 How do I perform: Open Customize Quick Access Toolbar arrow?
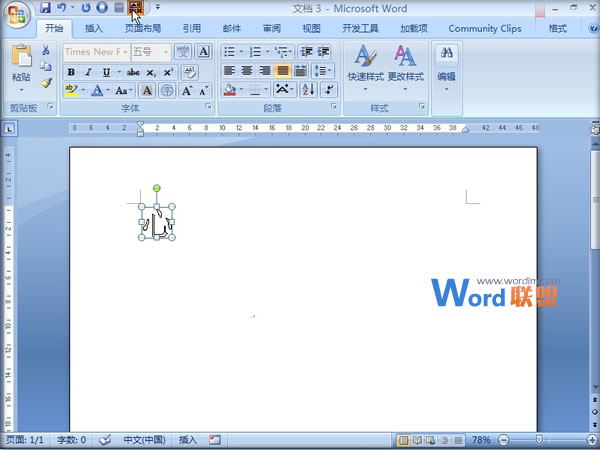(158, 7)
